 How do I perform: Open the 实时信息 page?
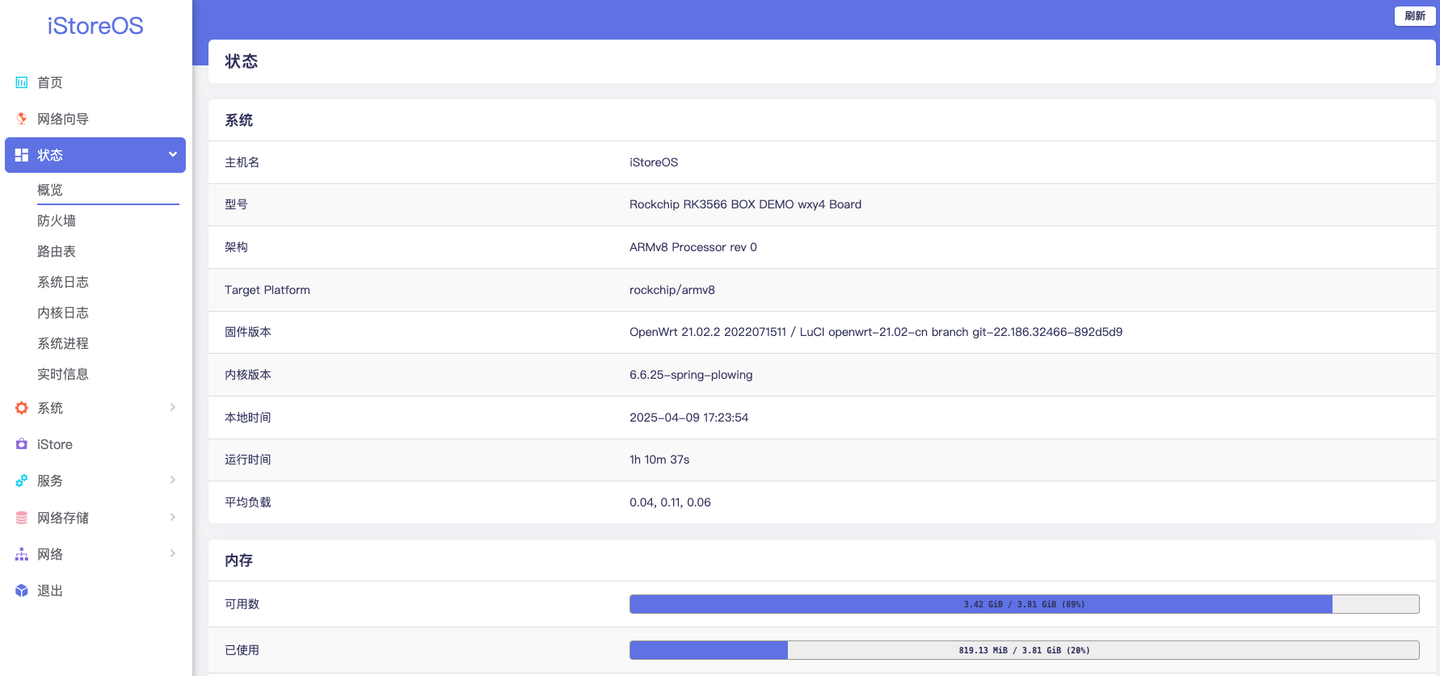tap(61, 373)
